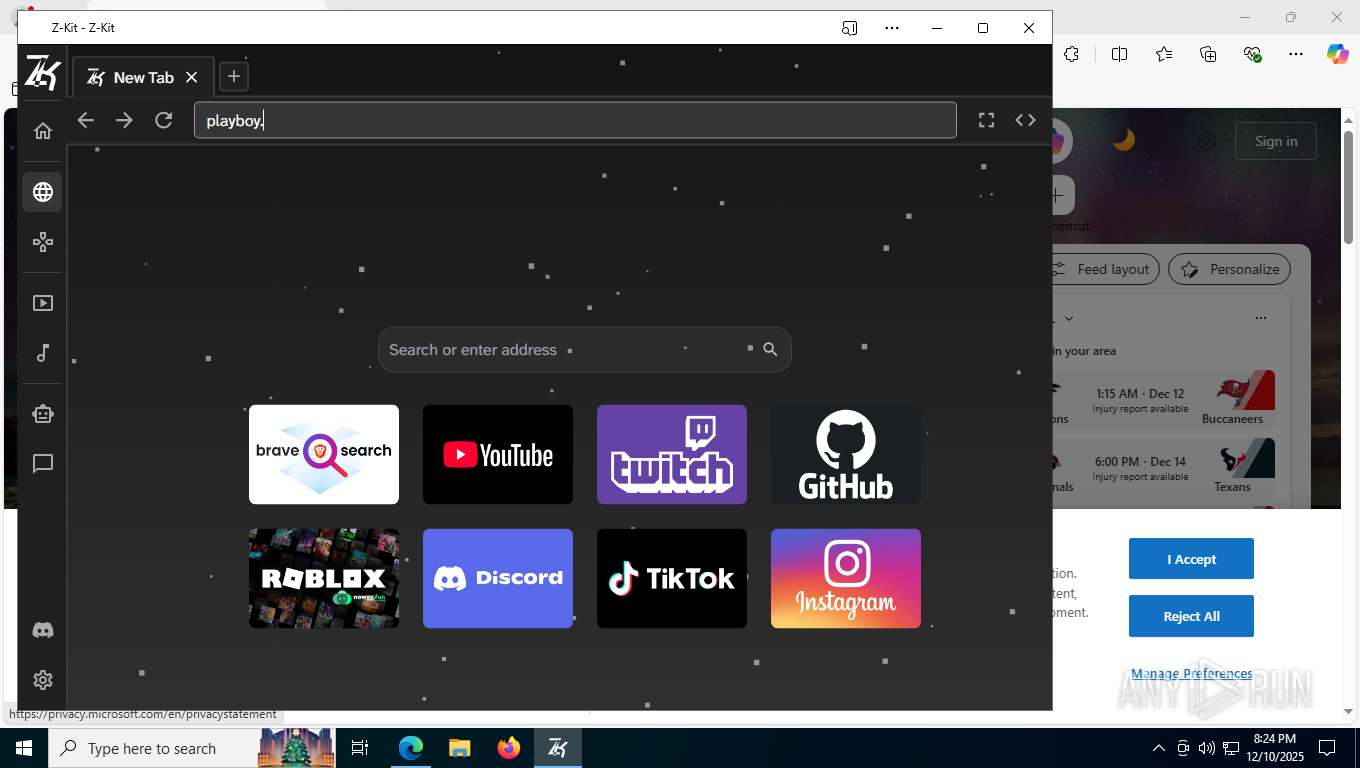This screenshot has width=1360, height=768.
Task: Open Manage Preferences link in Edge
Action: click(x=1191, y=674)
